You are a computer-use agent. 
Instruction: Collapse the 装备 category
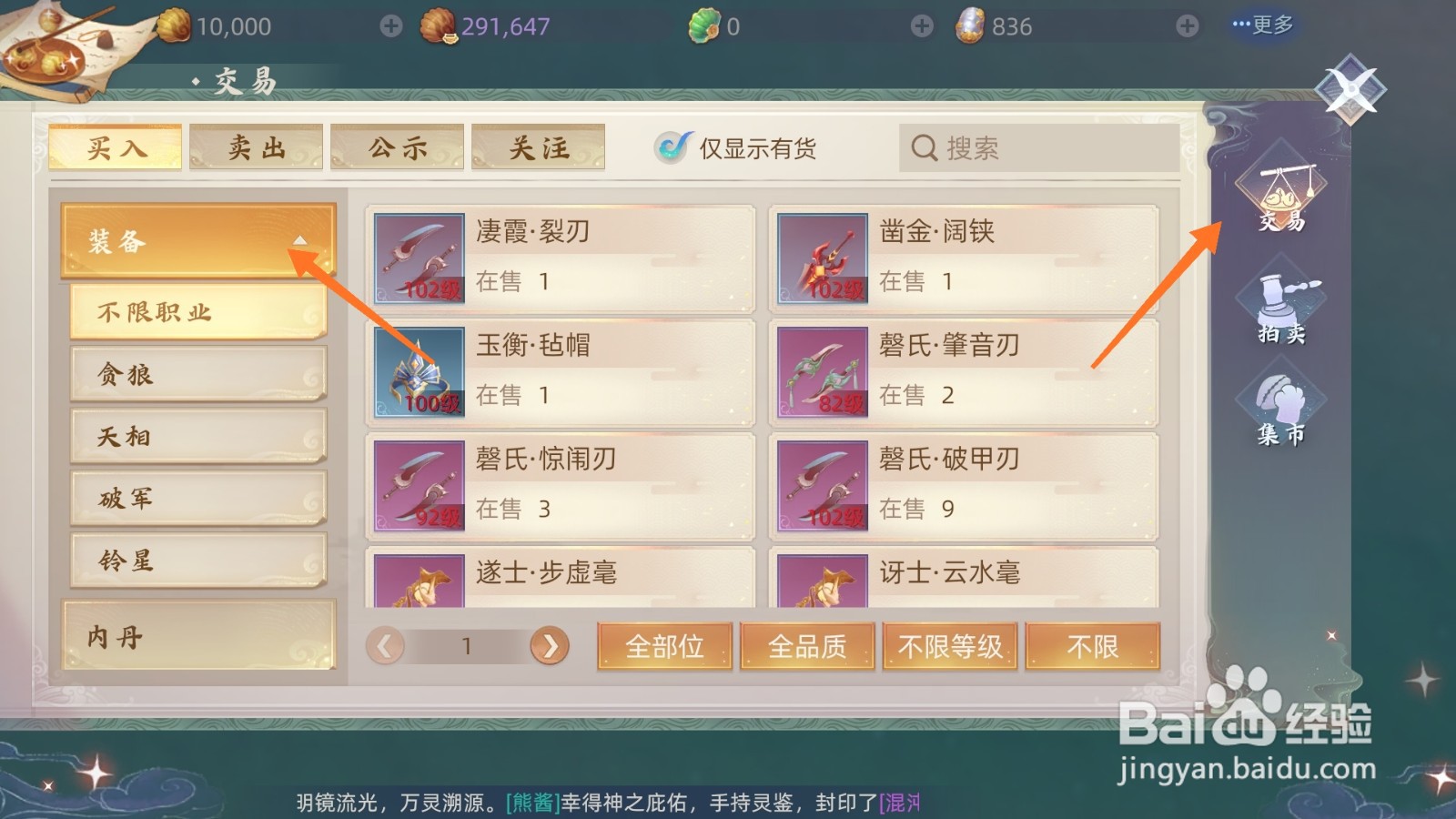coord(198,240)
